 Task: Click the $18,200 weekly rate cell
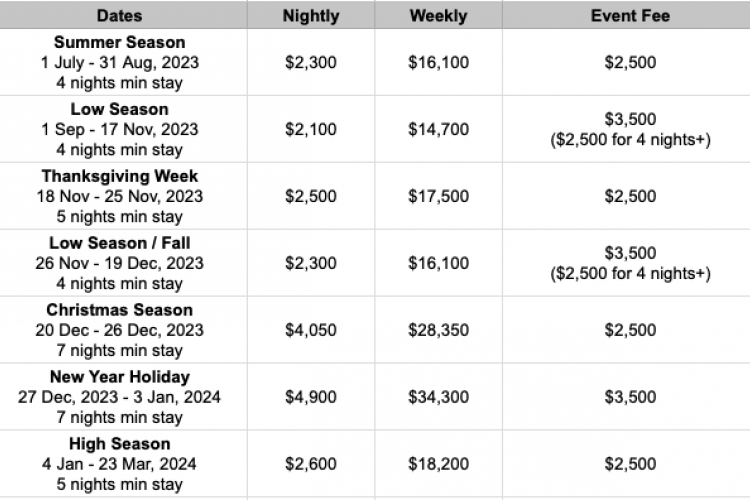click(438, 464)
